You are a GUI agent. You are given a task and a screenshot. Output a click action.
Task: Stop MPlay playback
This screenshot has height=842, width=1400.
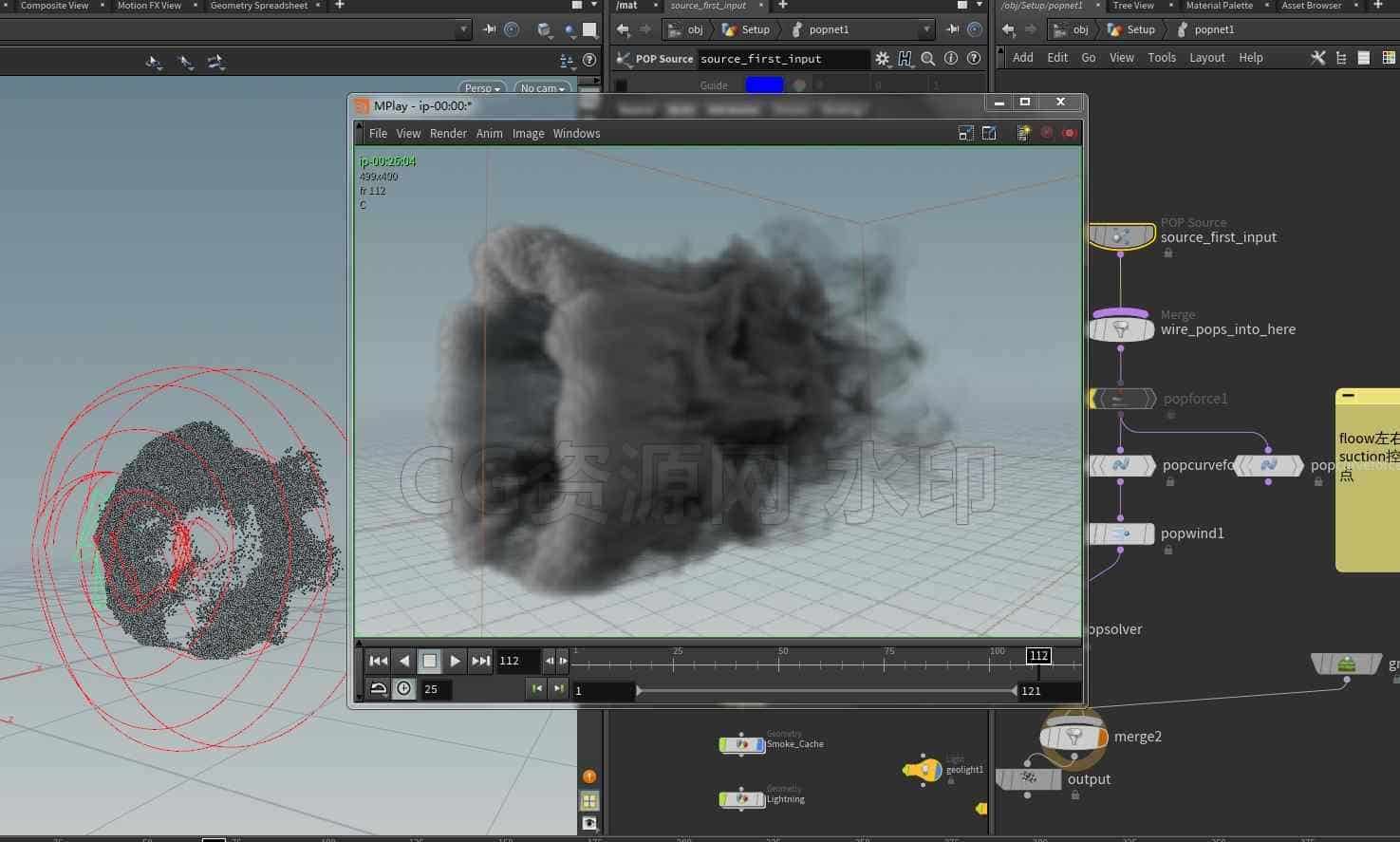point(430,661)
